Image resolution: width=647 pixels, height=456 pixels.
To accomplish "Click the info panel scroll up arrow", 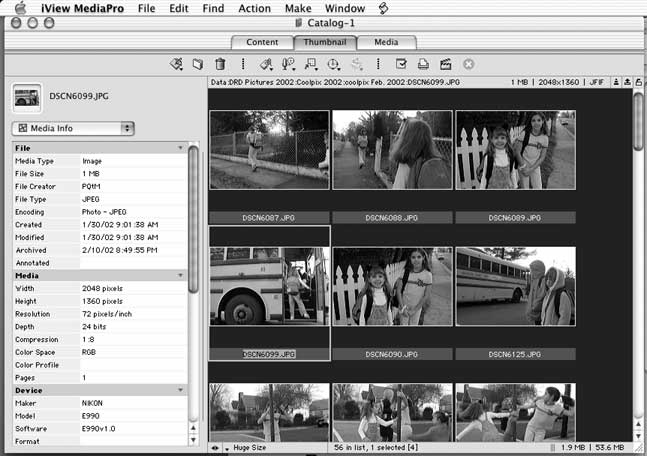I will 193,428.
